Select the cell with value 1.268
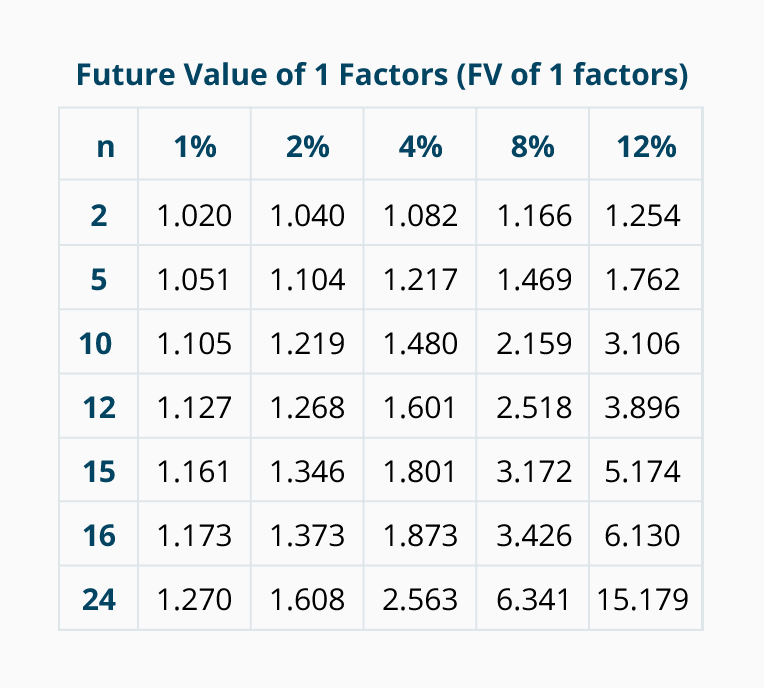This screenshot has width=764, height=688. 307,407
